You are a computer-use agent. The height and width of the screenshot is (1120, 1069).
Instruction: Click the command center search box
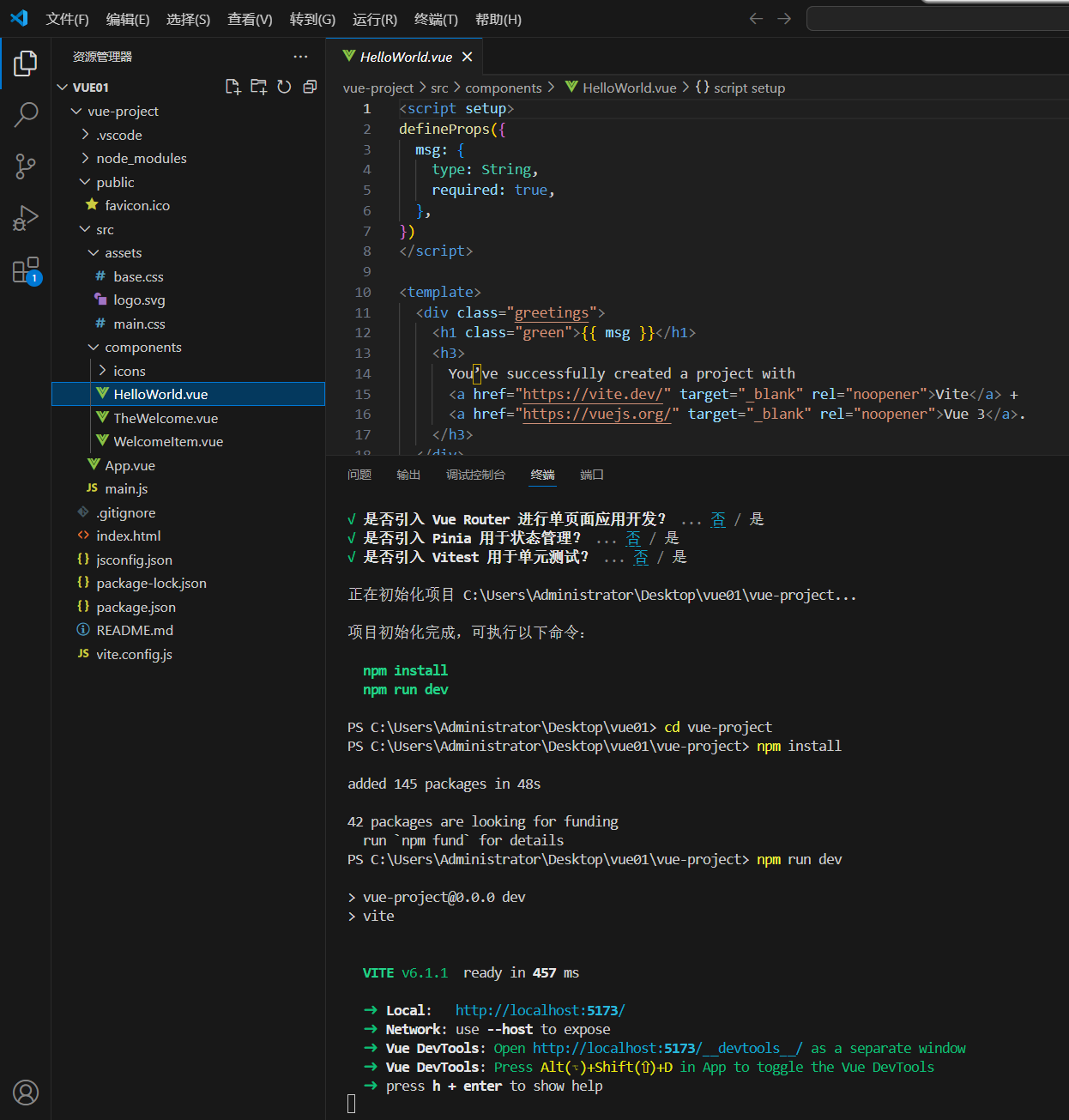pos(937,19)
